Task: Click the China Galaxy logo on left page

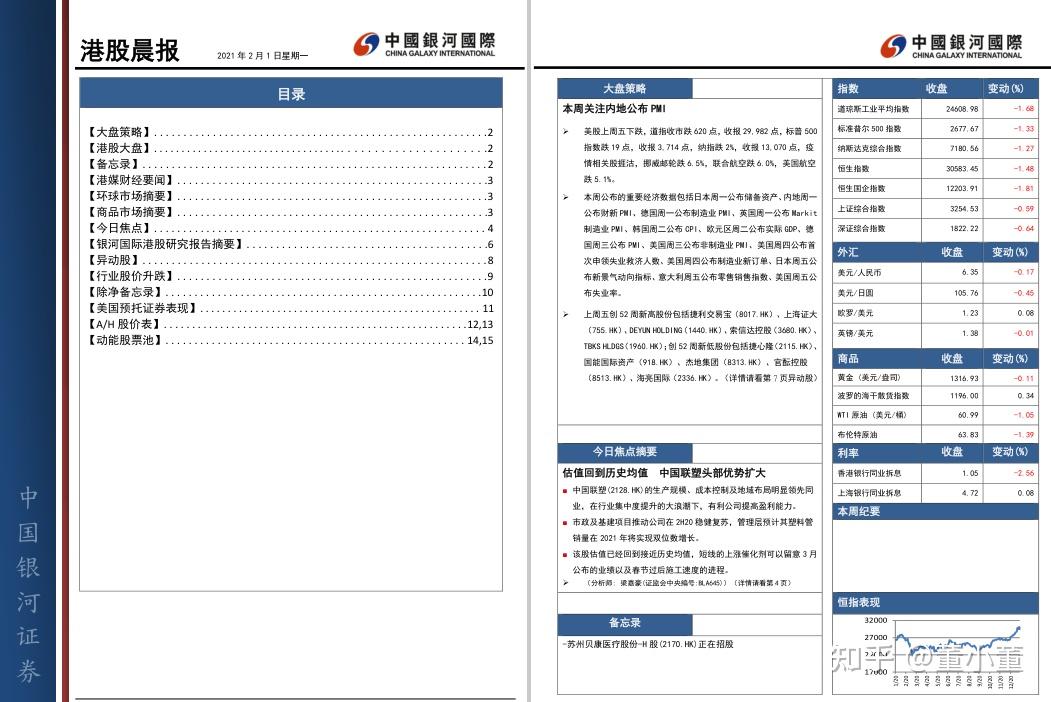Action: click(x=424, y=45)
